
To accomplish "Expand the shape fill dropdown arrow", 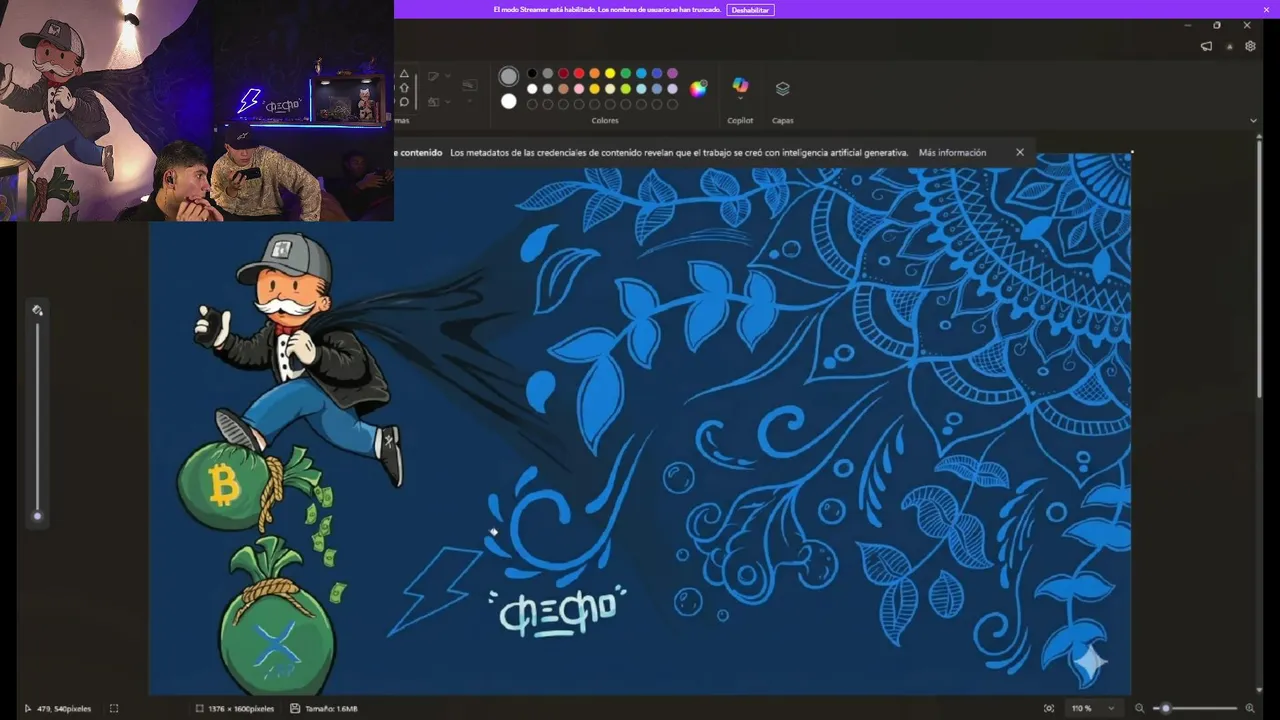I will pyautogui.click(x=446, y=101).
